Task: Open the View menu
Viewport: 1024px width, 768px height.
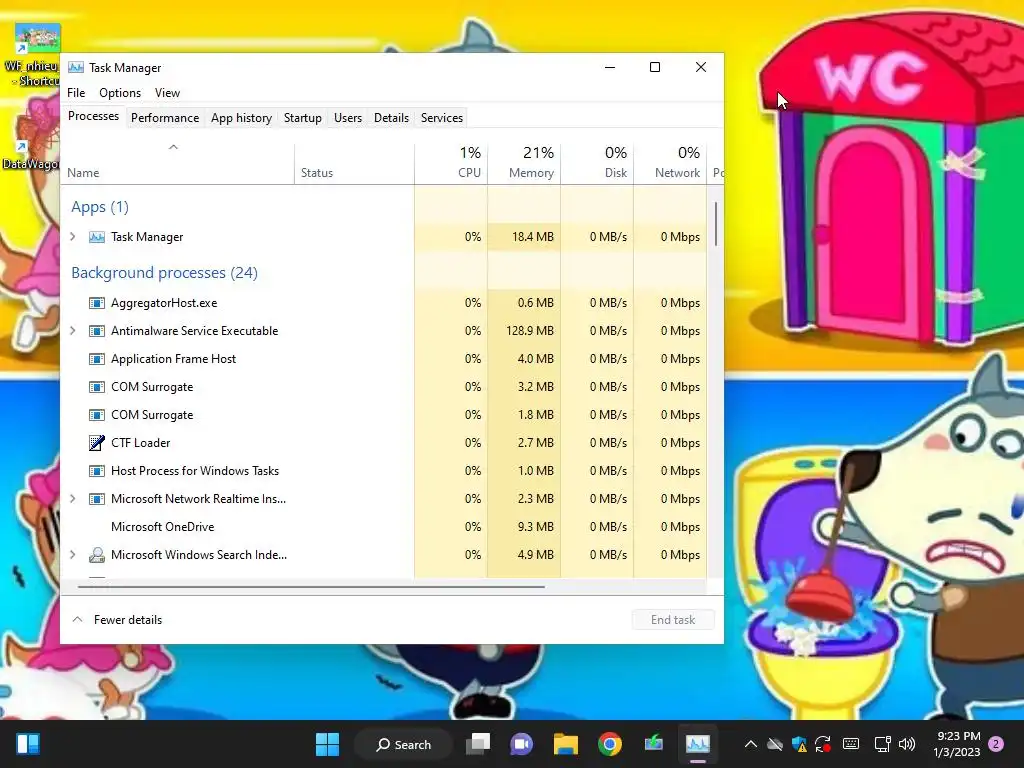Action: (x=167, y=93)
